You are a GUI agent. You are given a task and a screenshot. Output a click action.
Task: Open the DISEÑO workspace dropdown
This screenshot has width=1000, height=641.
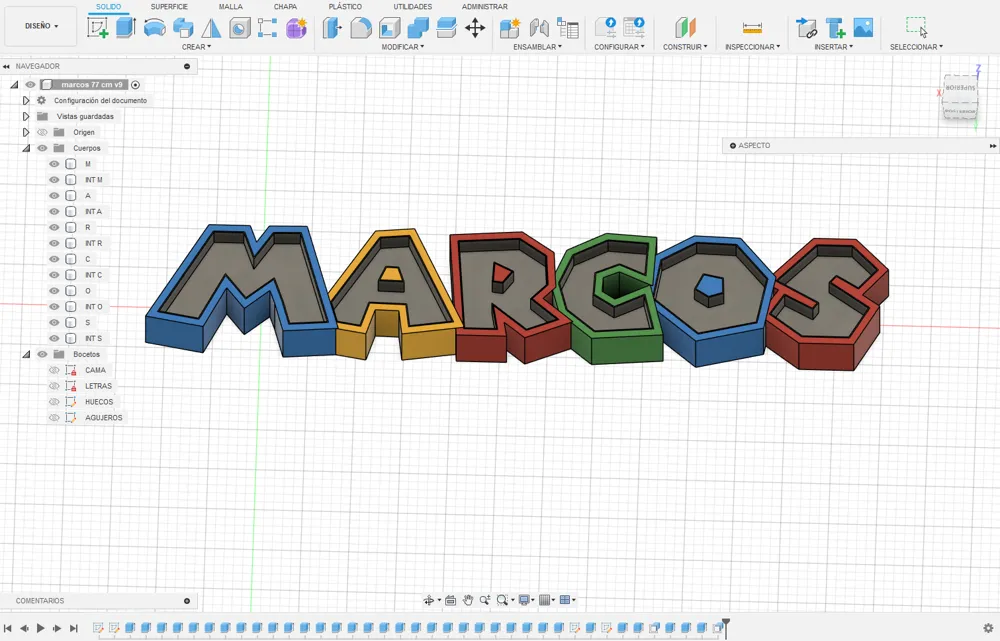click(x=41, y=26)
